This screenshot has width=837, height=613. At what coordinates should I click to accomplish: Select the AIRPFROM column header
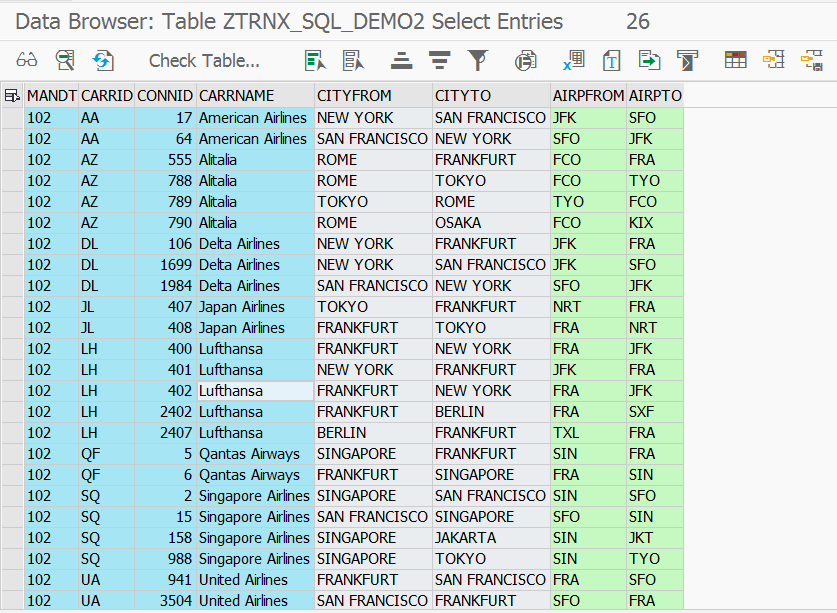click(588, 96)
